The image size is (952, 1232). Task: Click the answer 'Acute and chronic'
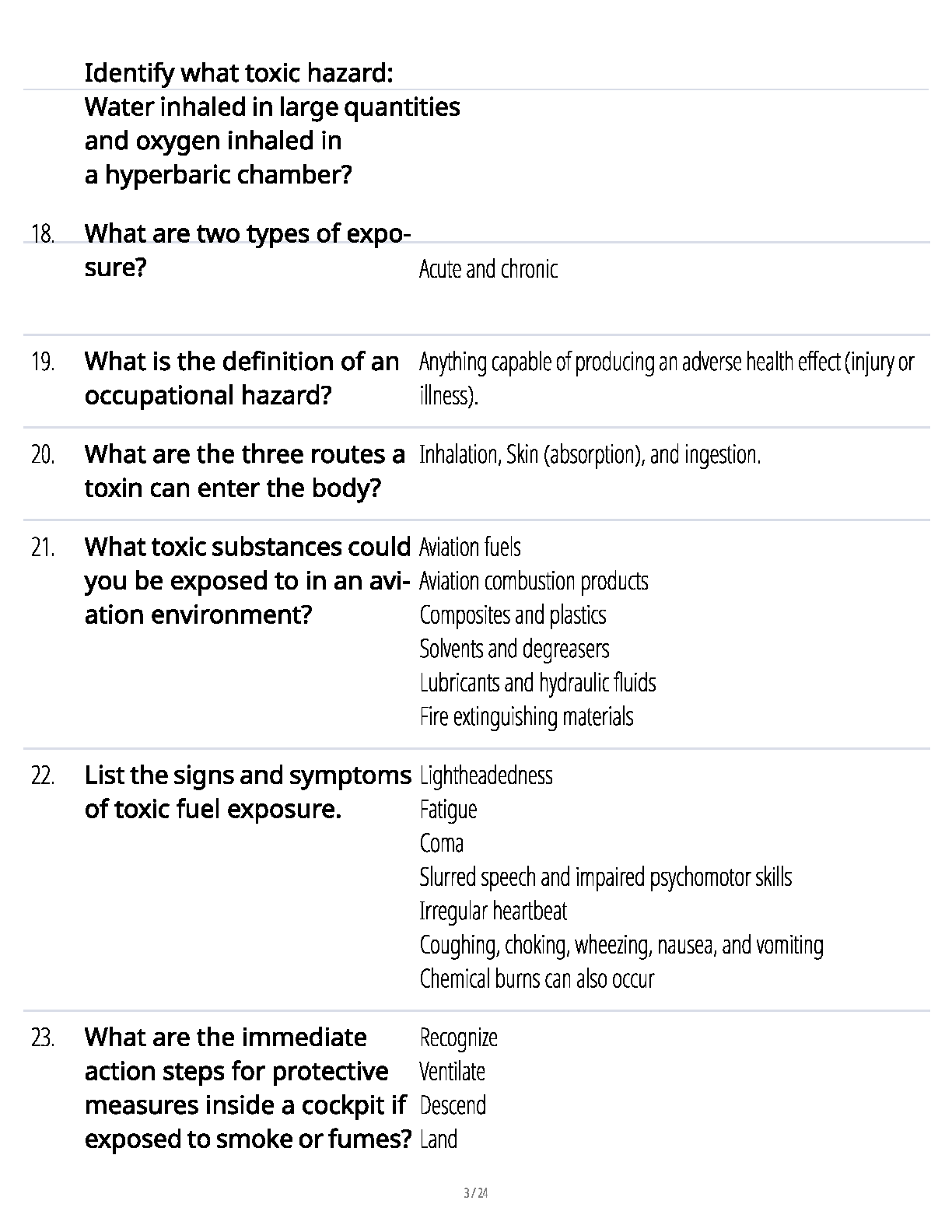pyautogui.click(x=488, y=269)
